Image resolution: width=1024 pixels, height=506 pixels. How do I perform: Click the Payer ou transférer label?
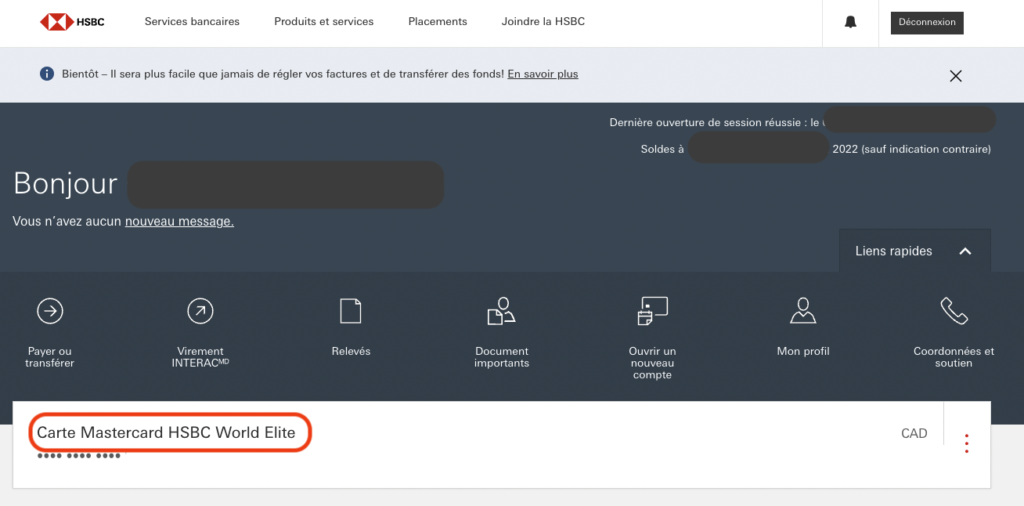tap(50, 357)
